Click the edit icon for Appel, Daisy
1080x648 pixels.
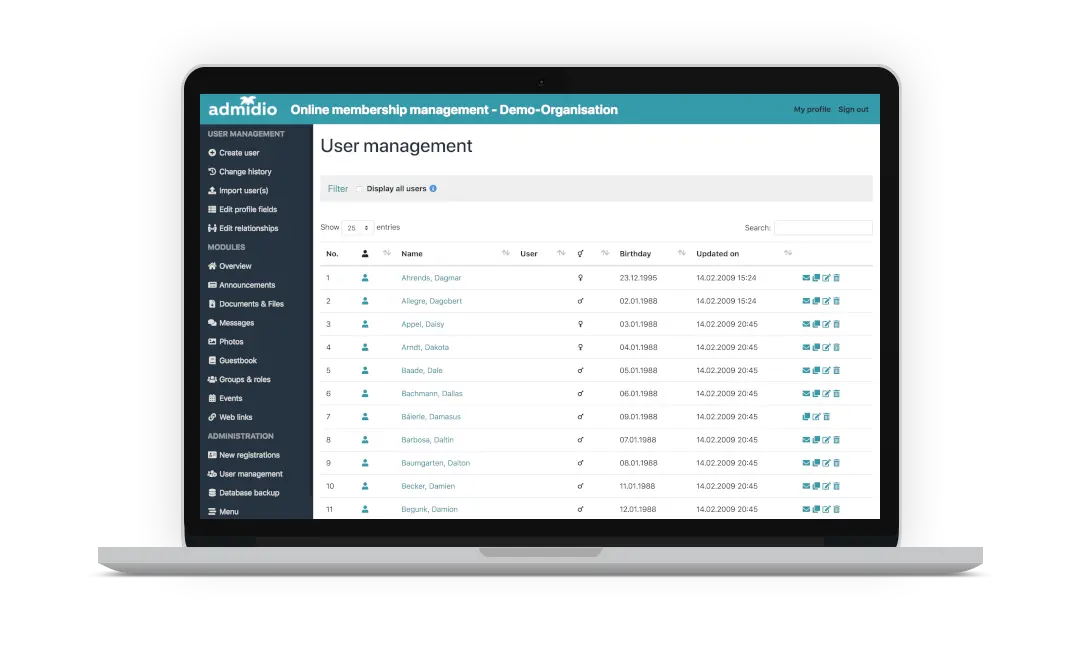(x=827, y=324)
